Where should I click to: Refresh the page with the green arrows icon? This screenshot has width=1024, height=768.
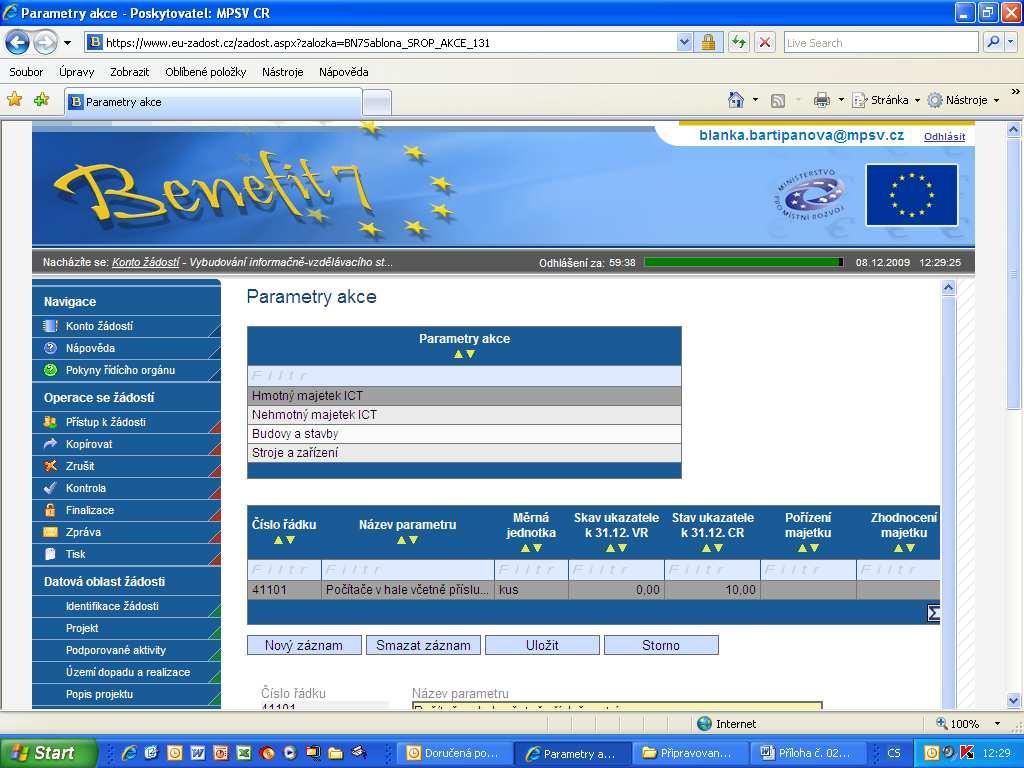pyautogui.click(x=739, y=43)
